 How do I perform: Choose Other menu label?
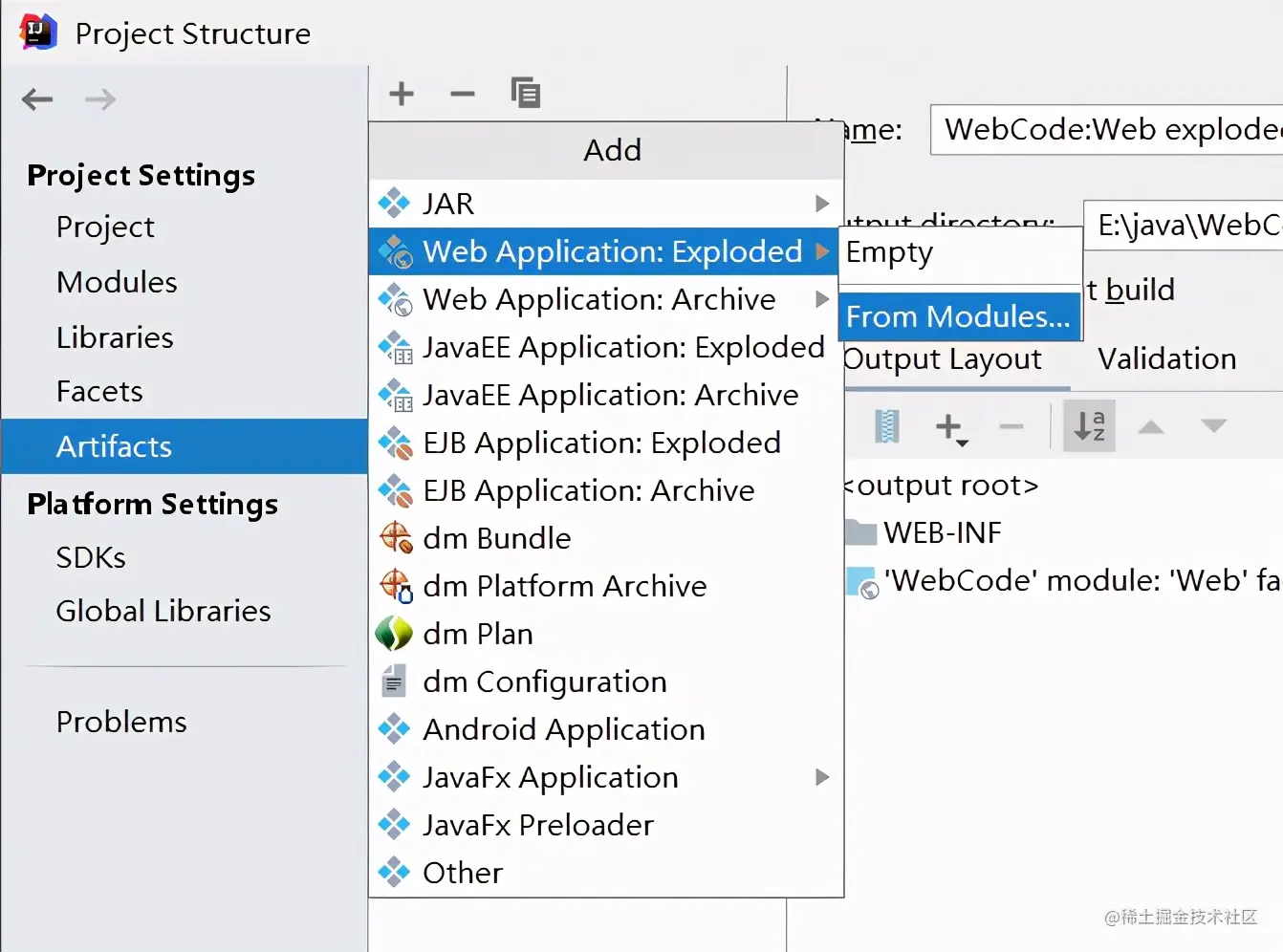click(x=463, y=873)
